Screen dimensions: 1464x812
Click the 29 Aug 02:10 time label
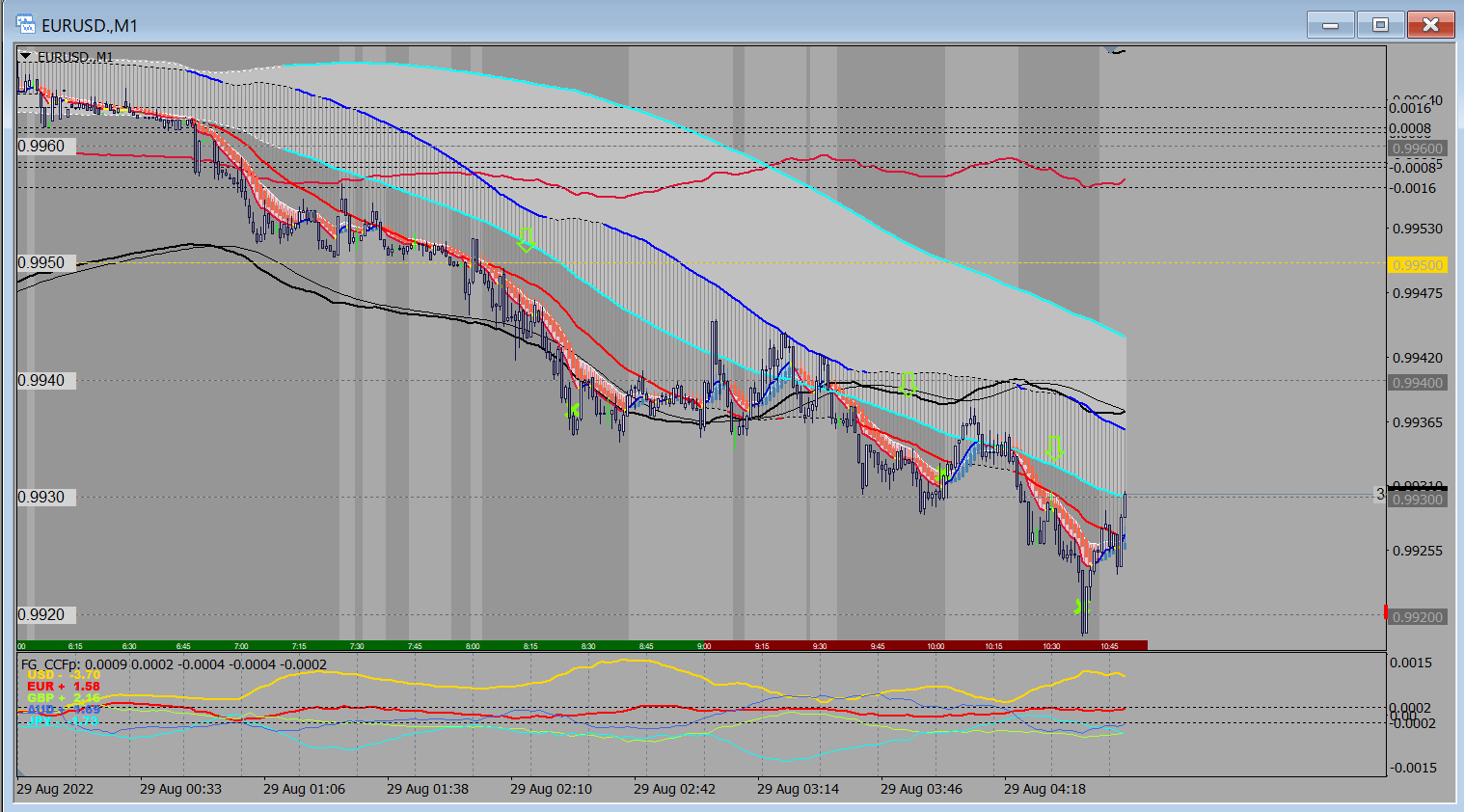[551, 789]
